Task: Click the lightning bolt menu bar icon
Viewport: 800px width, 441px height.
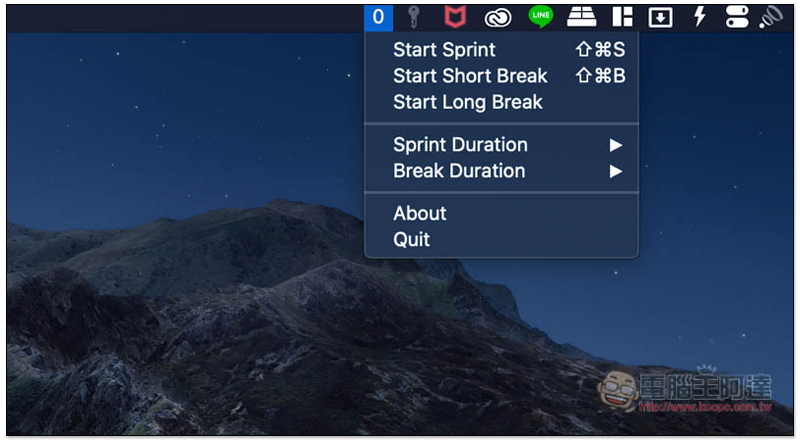Action: (699, 17)
